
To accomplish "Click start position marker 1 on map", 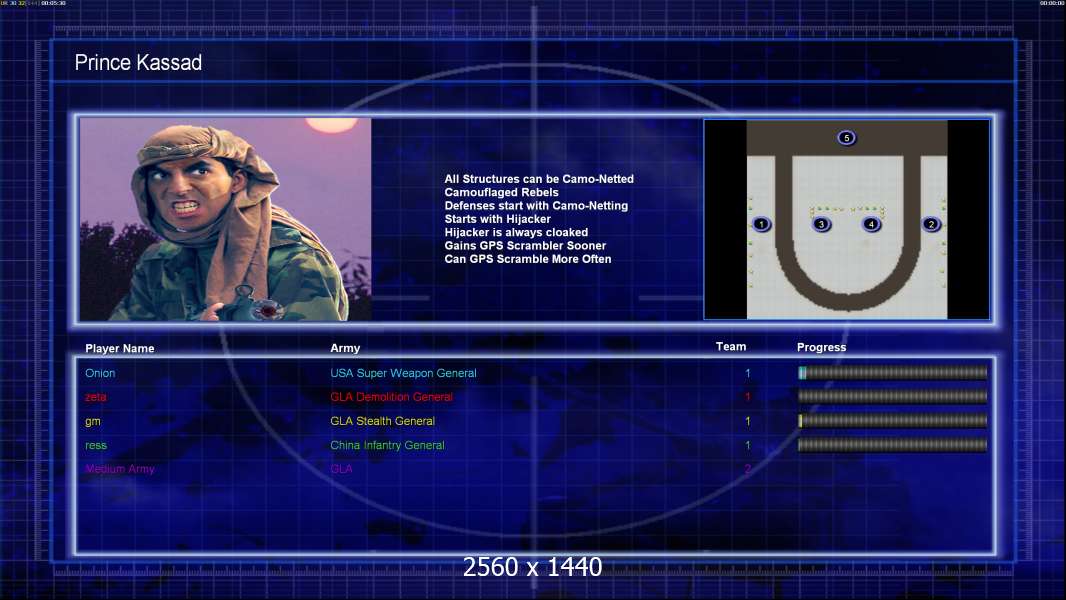I will click(x=761, y=224).
